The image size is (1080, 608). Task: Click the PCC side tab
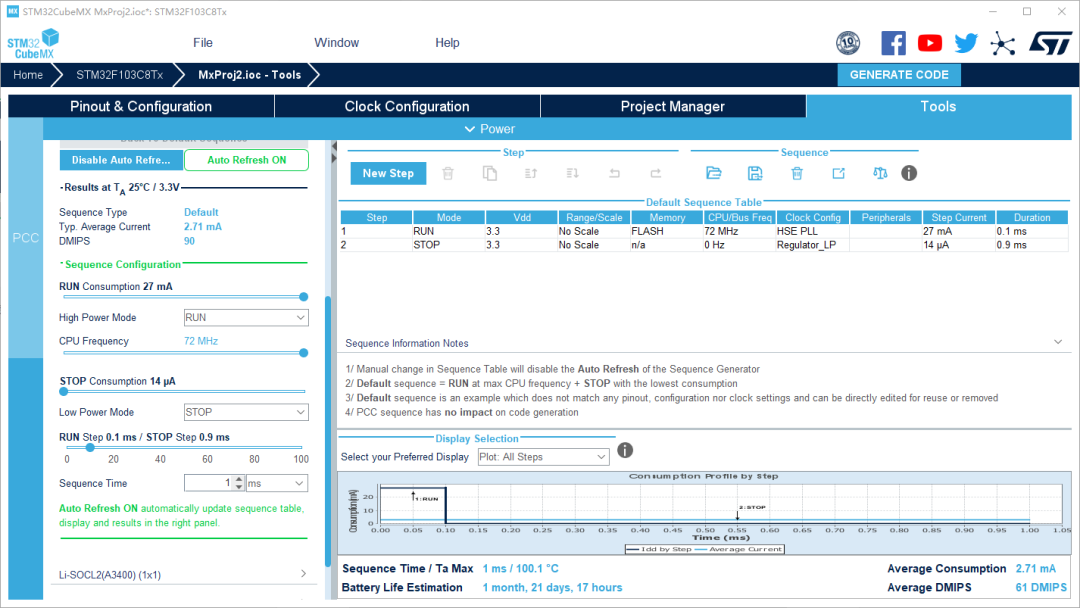(25, 238)
